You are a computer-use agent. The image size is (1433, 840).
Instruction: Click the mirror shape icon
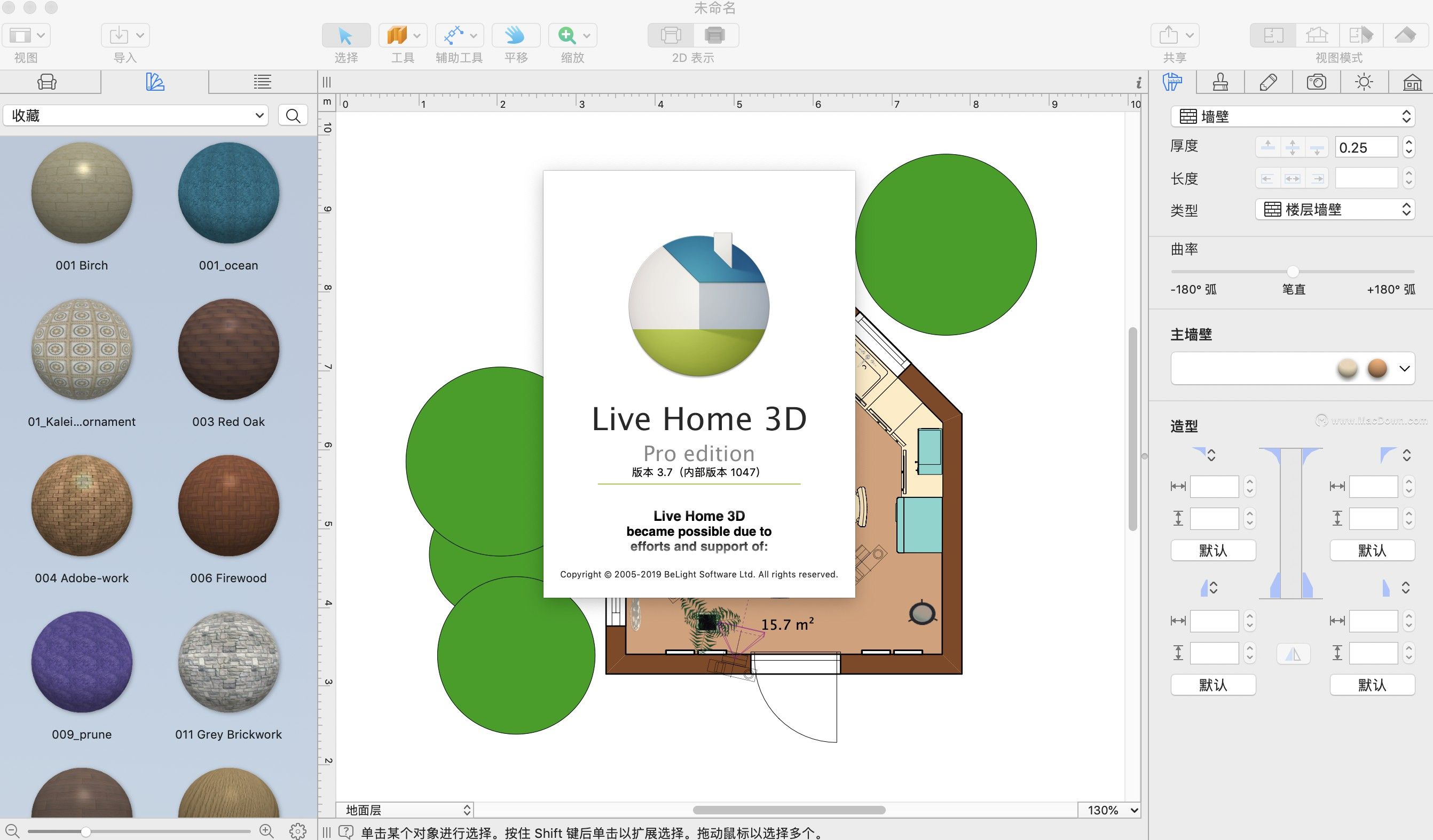[1293, 654]
